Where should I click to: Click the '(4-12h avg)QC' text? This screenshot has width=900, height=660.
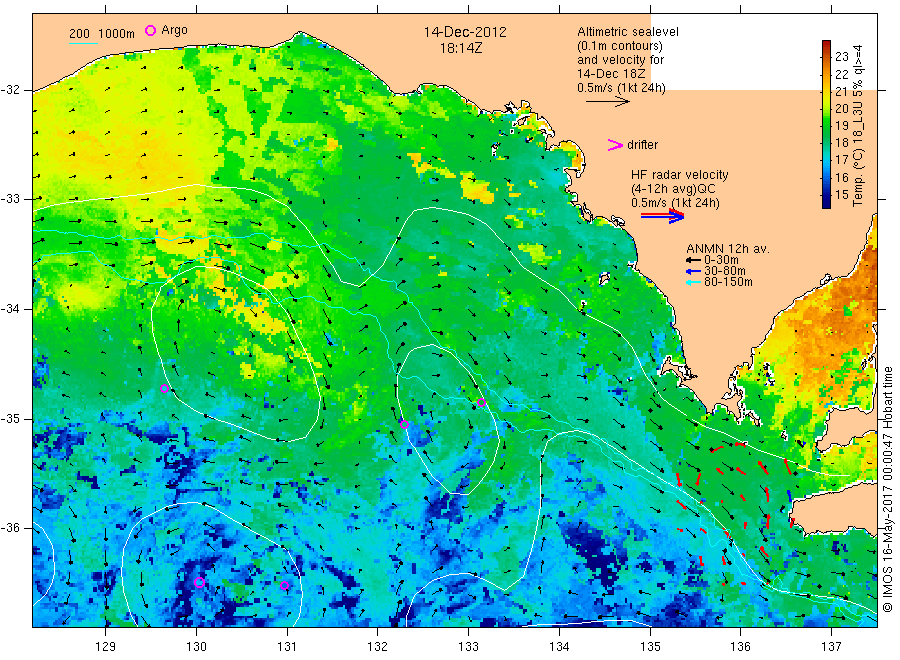673,189
